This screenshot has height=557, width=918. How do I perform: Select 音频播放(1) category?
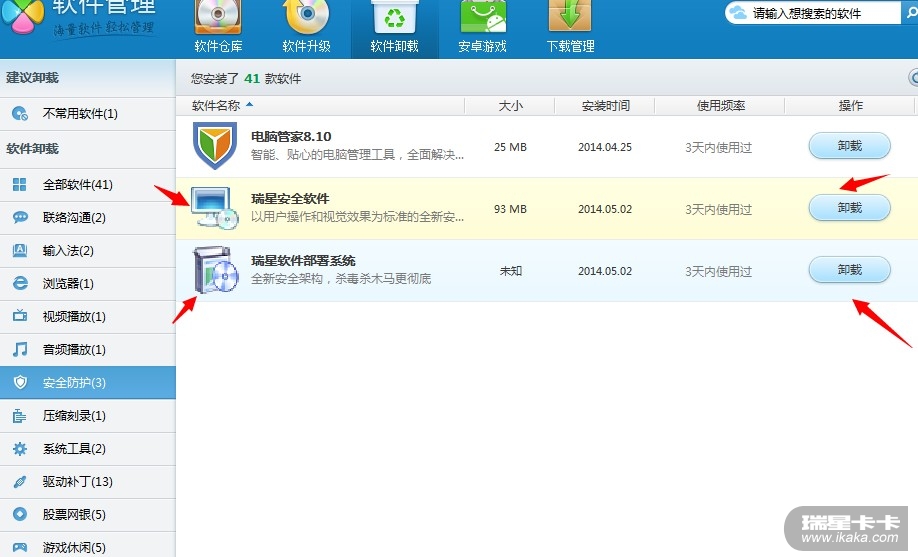88,350
